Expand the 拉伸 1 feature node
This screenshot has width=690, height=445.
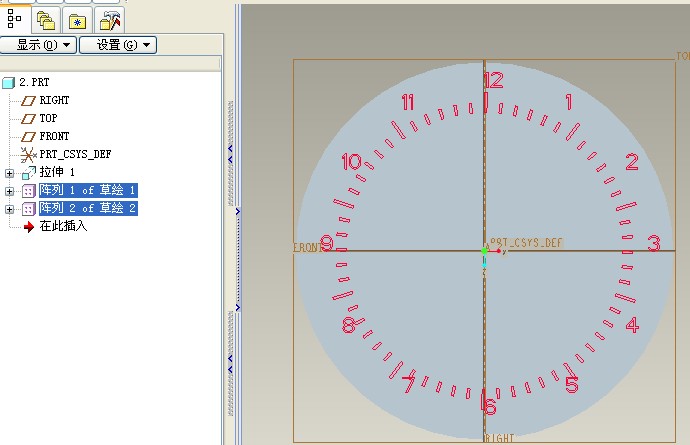9,173
